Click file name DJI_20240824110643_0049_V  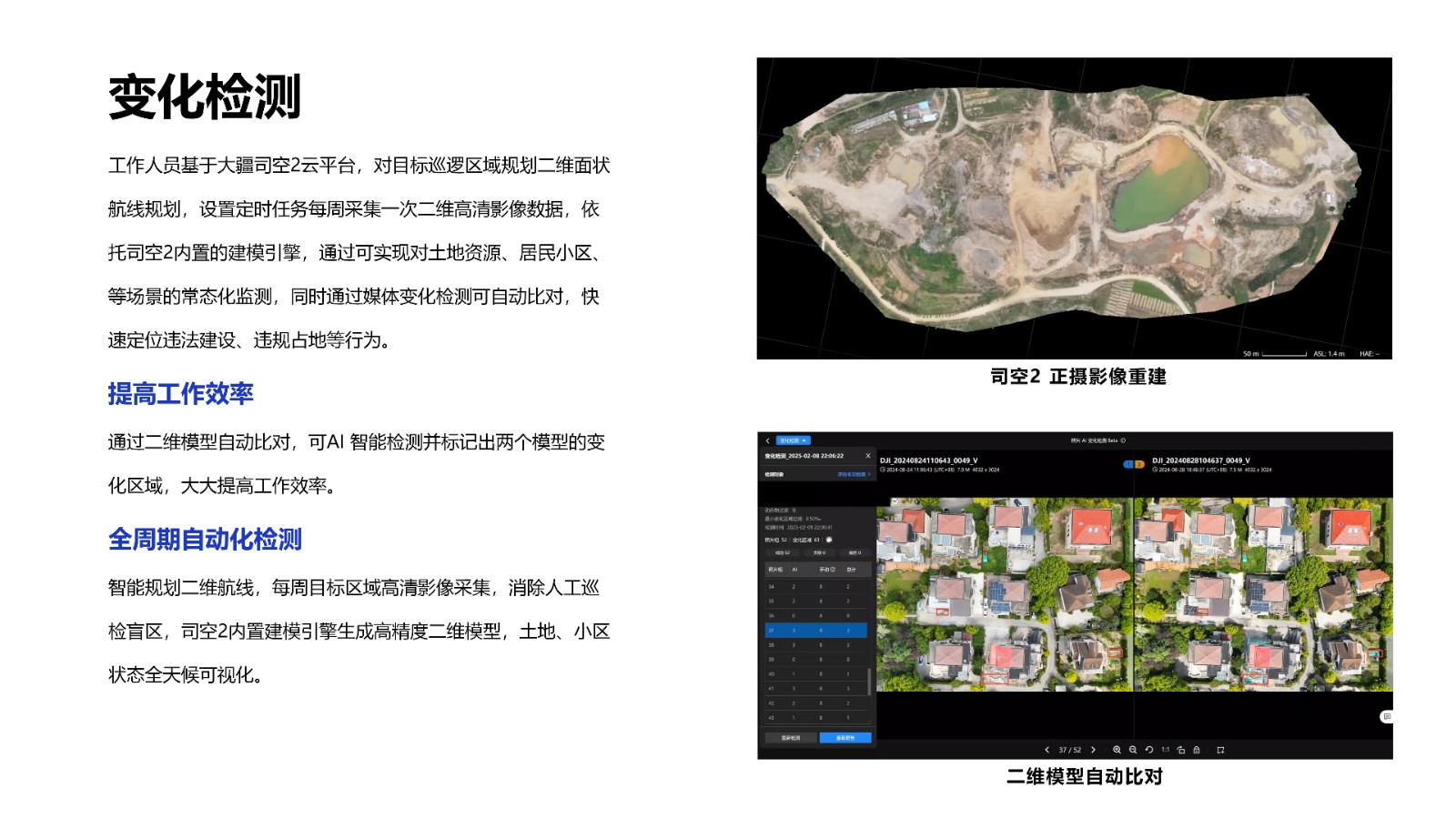[929, 460]
